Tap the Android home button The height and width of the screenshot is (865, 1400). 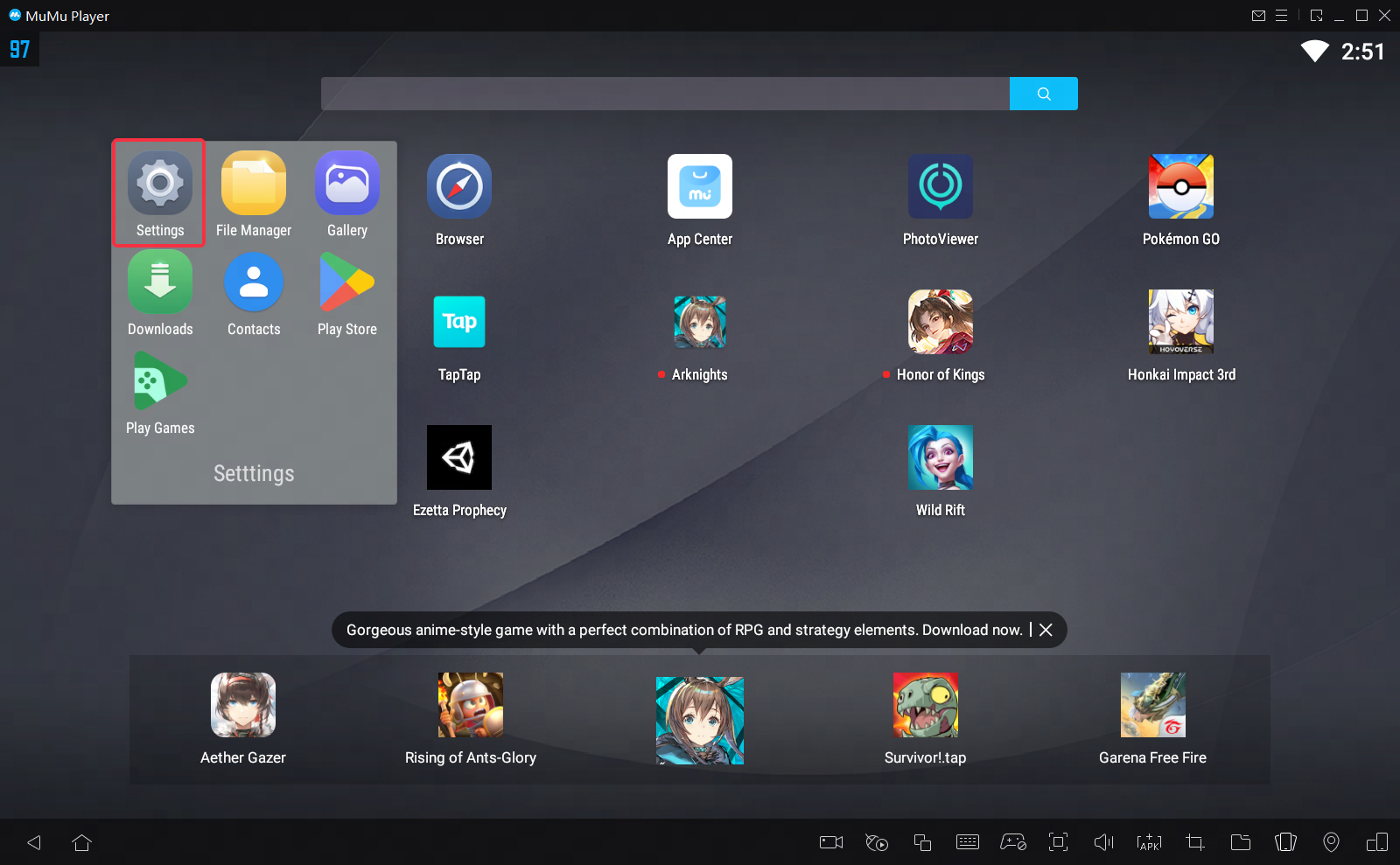click(x=82, y=842)
